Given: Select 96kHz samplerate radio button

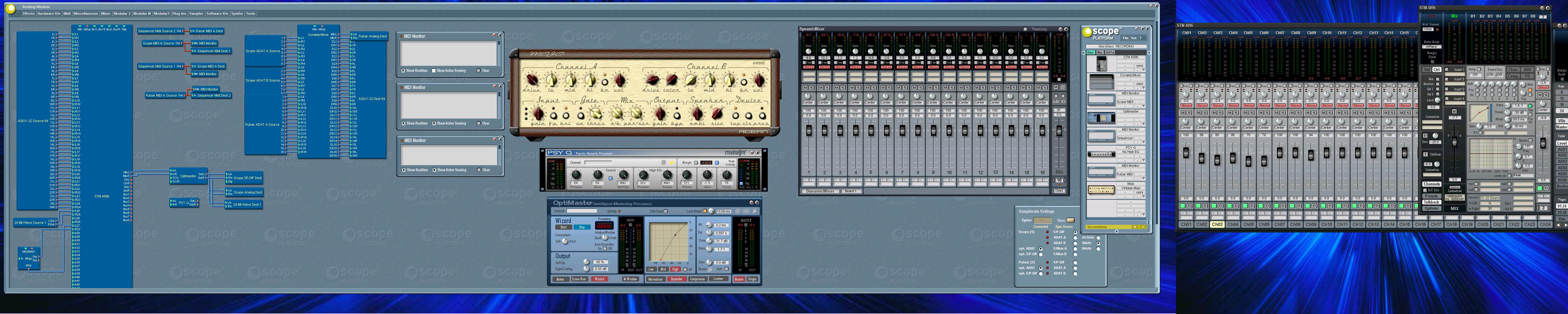Looking at the screenshot, I should pyautogui.click(x=1098, y=249).
